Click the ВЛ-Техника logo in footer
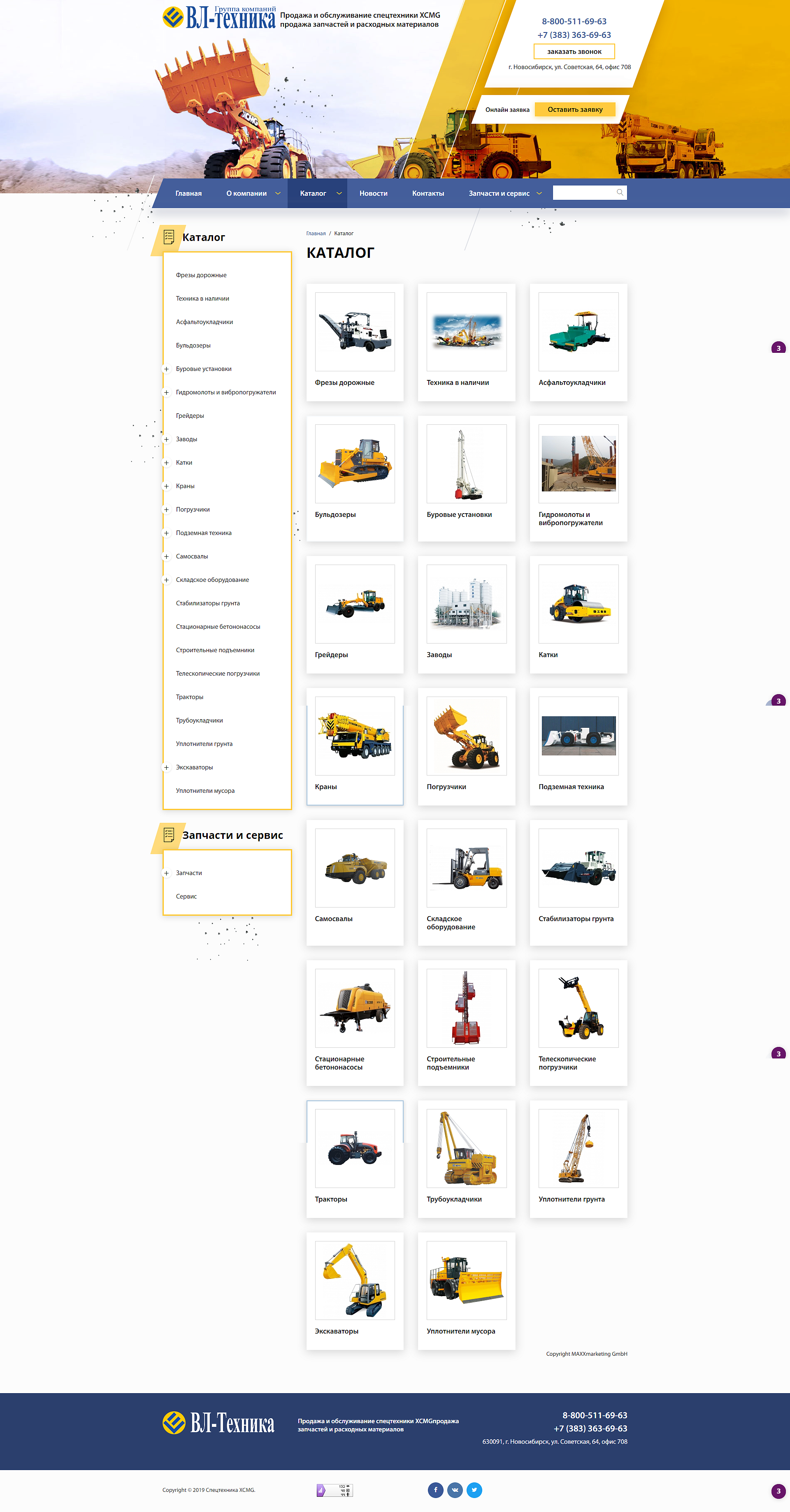 [x=218, y=1423]
